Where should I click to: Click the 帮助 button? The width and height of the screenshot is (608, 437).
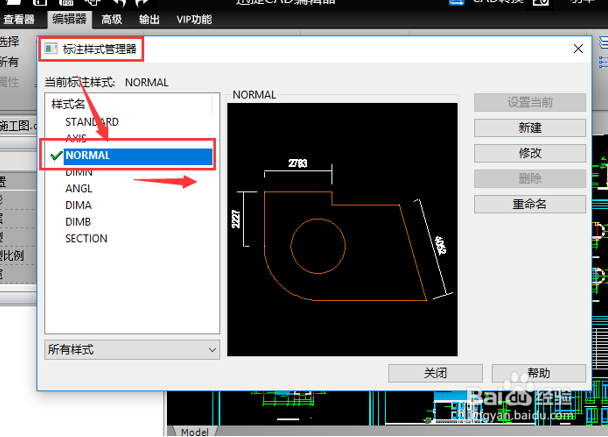(539, 373)
